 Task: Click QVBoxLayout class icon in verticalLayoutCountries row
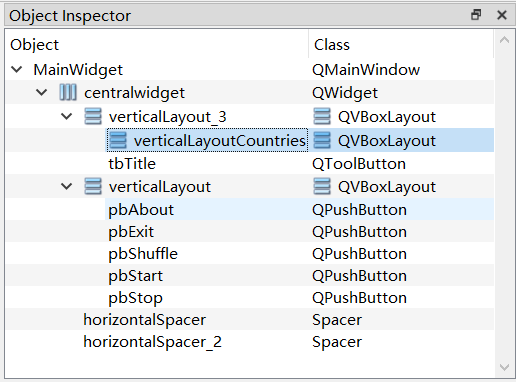click(322, 140)
